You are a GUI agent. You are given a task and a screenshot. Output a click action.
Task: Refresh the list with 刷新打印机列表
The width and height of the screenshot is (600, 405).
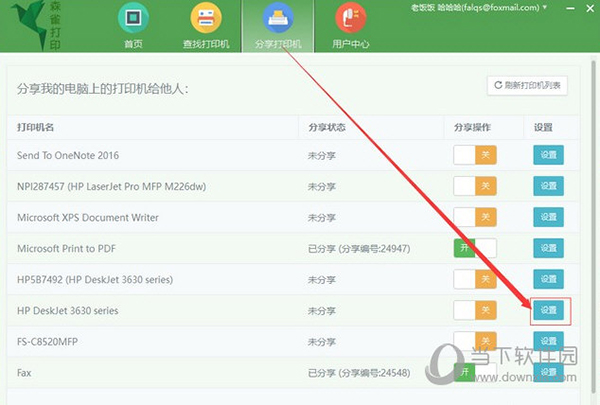527,86
